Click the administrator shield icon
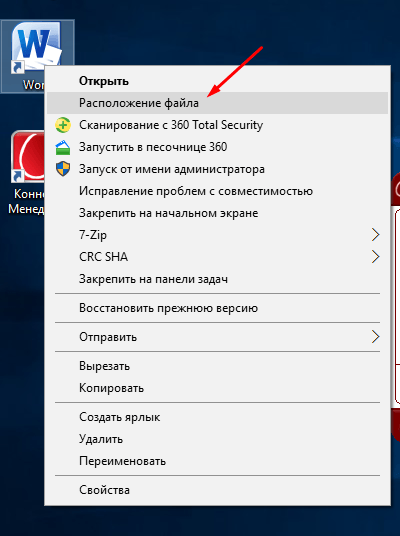Image resolution: width=400 pixels, height=536 pixels. pyautogui.click(x=63, y=169)
